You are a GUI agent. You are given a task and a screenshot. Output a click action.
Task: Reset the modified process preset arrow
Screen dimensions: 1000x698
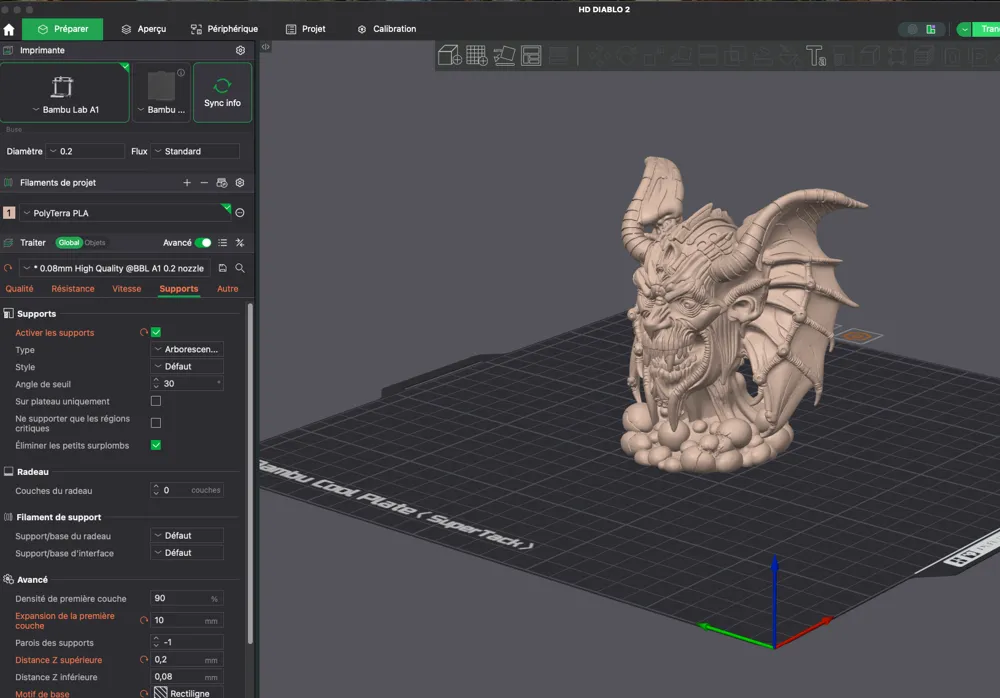[x=8, y=268]
